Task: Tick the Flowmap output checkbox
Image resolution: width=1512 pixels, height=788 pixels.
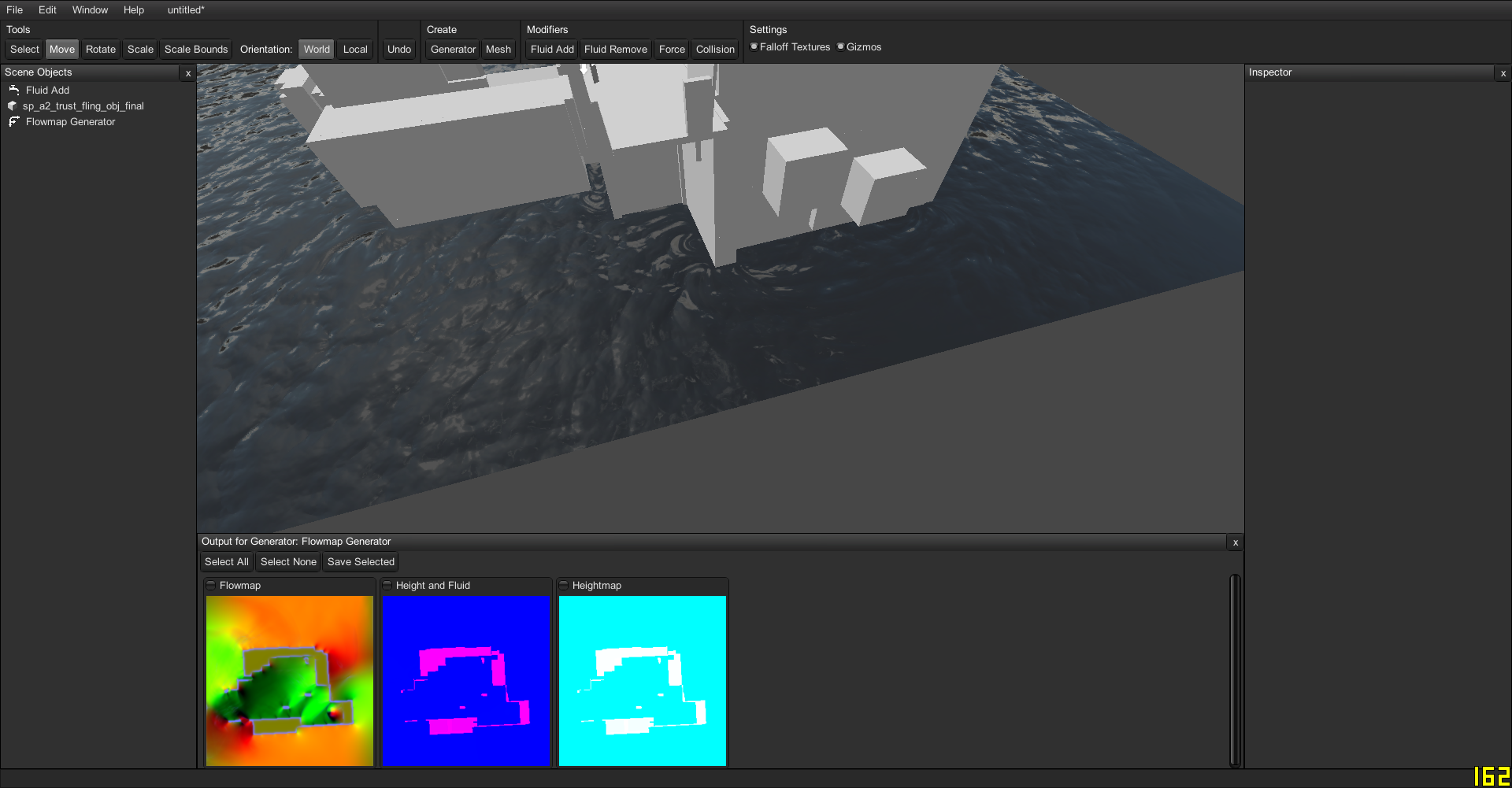Action: [x=211, y=586]
